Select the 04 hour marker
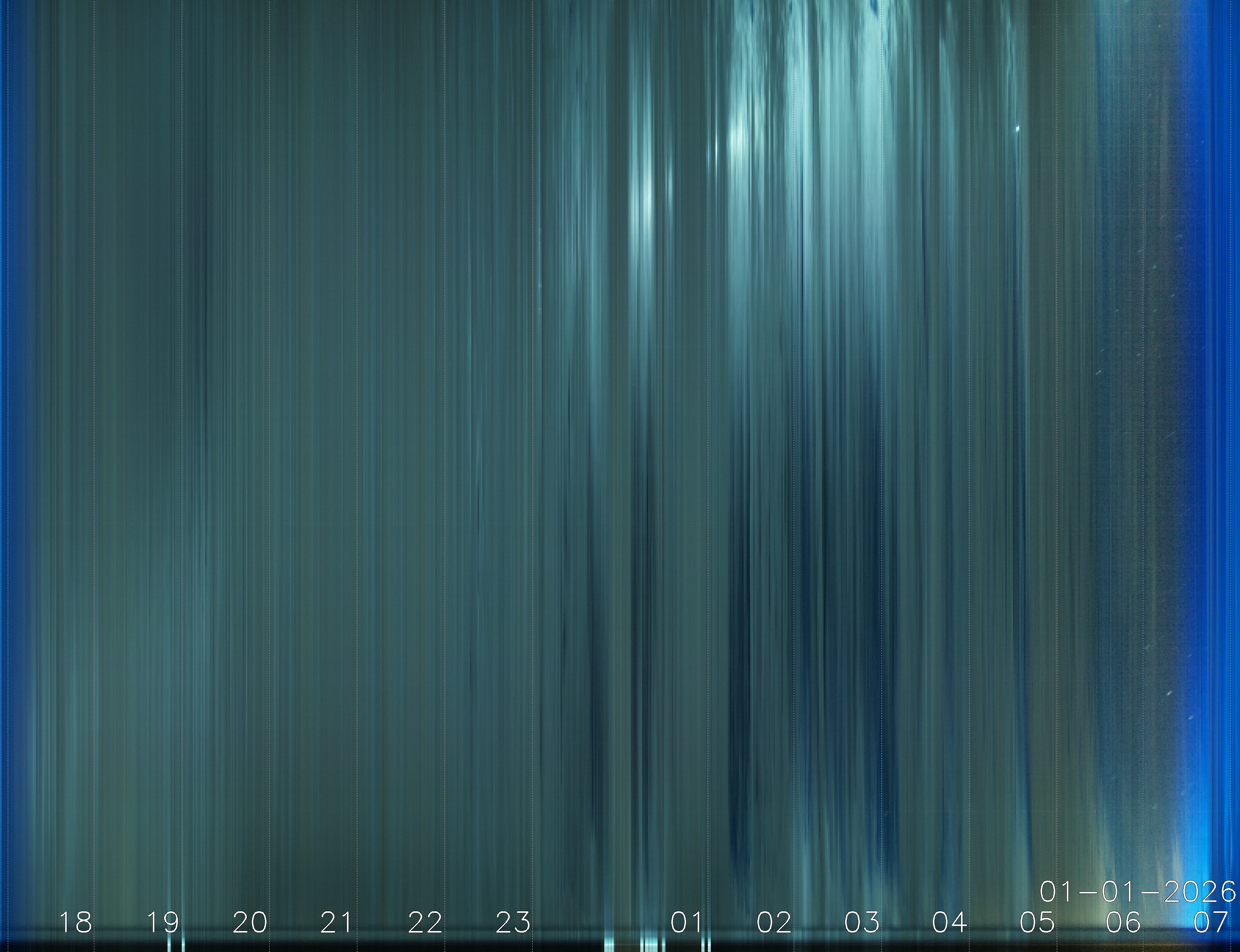The image size is (1240, 952). (x=949, y=923)
